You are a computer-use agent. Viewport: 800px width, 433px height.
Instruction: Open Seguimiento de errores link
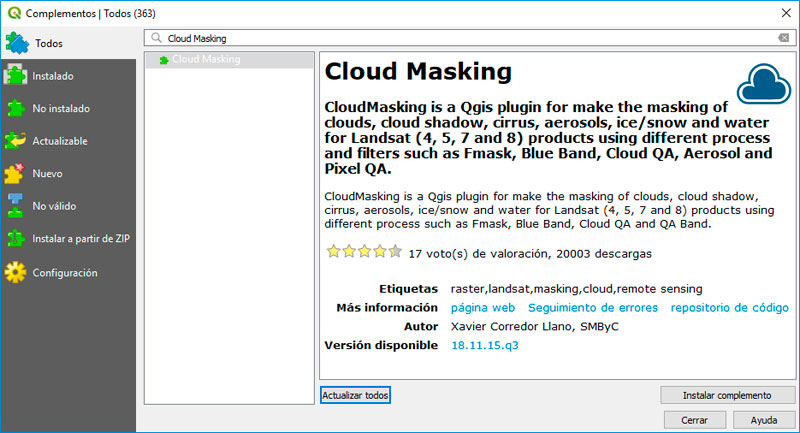click(593, 308)
